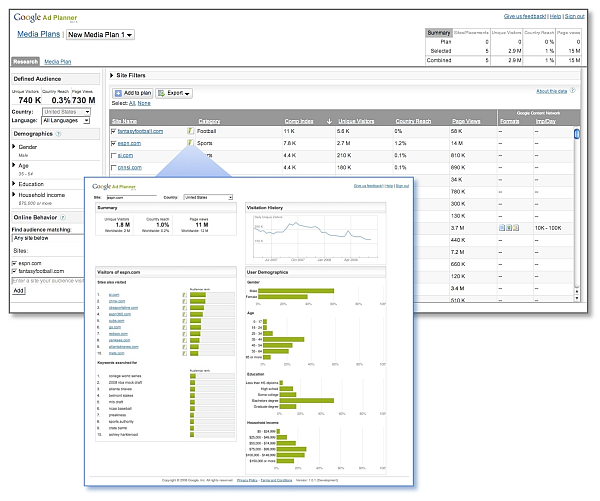
Task: Click the Online Behavior help icon
Action: click(x=63, y=217)
